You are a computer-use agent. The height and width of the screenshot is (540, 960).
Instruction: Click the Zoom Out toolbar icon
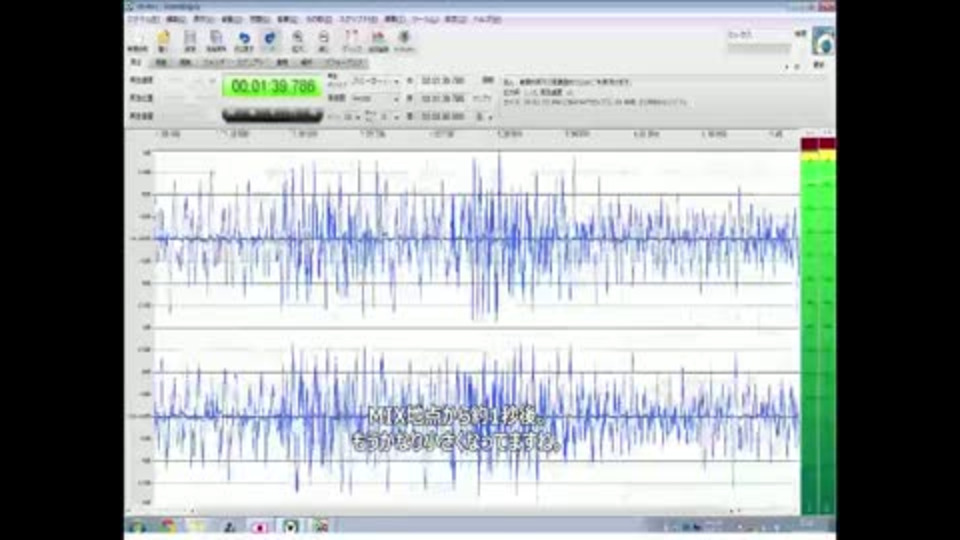pyautogui.click(x=323, y=40)
